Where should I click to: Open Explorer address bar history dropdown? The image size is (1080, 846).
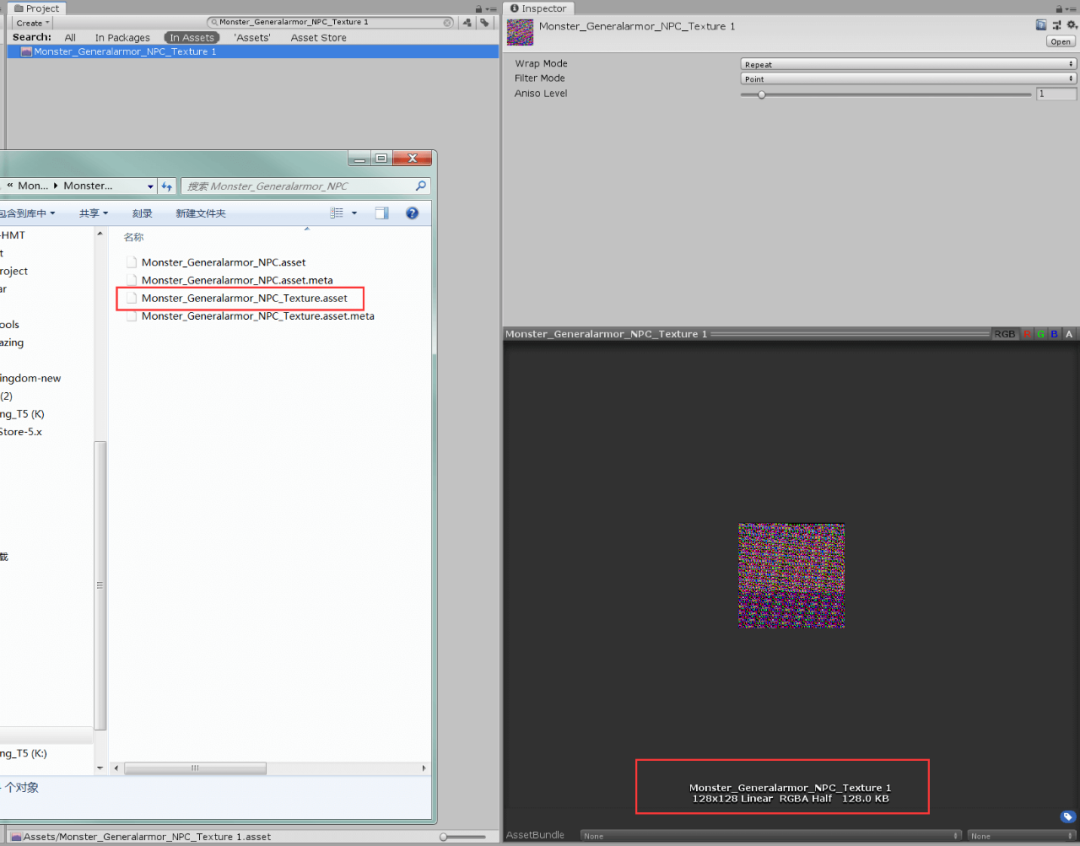click(150, 186)
